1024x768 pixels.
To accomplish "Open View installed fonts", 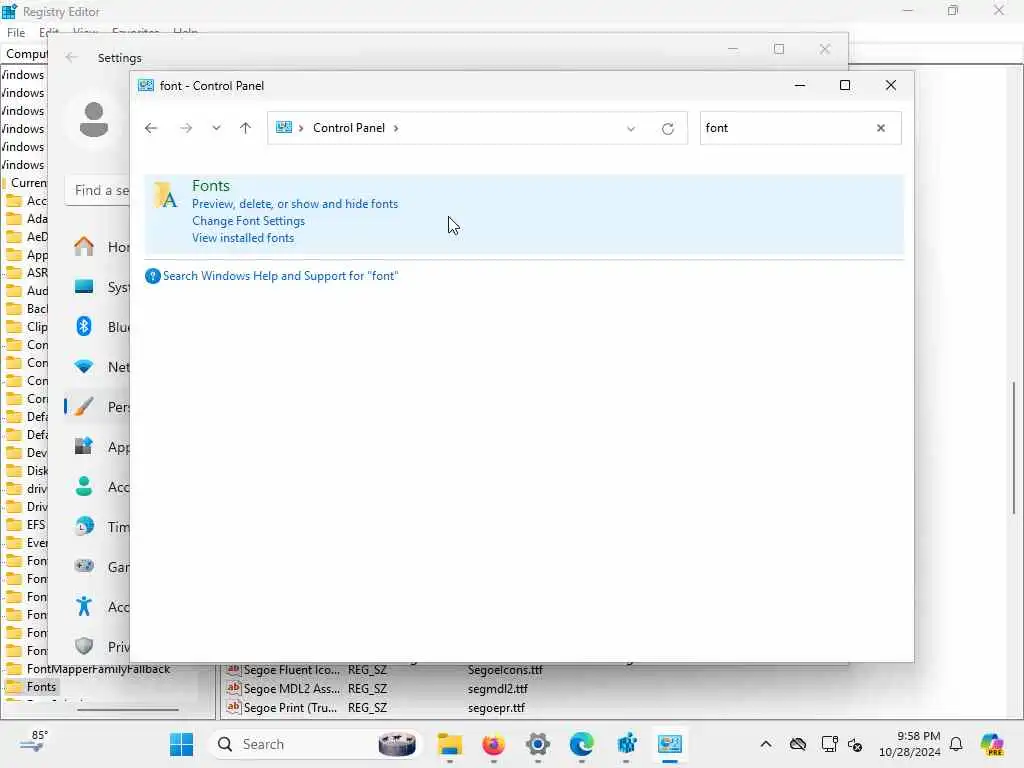I will pos(243,238).
